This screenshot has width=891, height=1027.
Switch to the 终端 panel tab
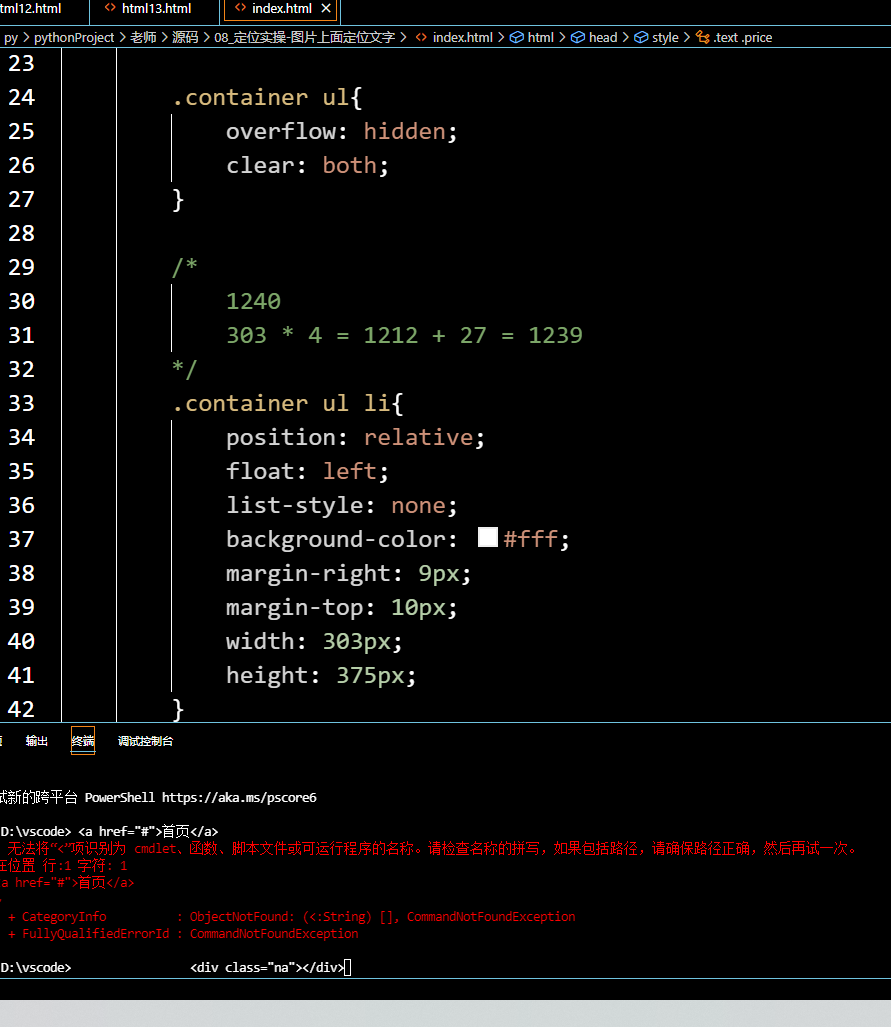pos(83,741)
